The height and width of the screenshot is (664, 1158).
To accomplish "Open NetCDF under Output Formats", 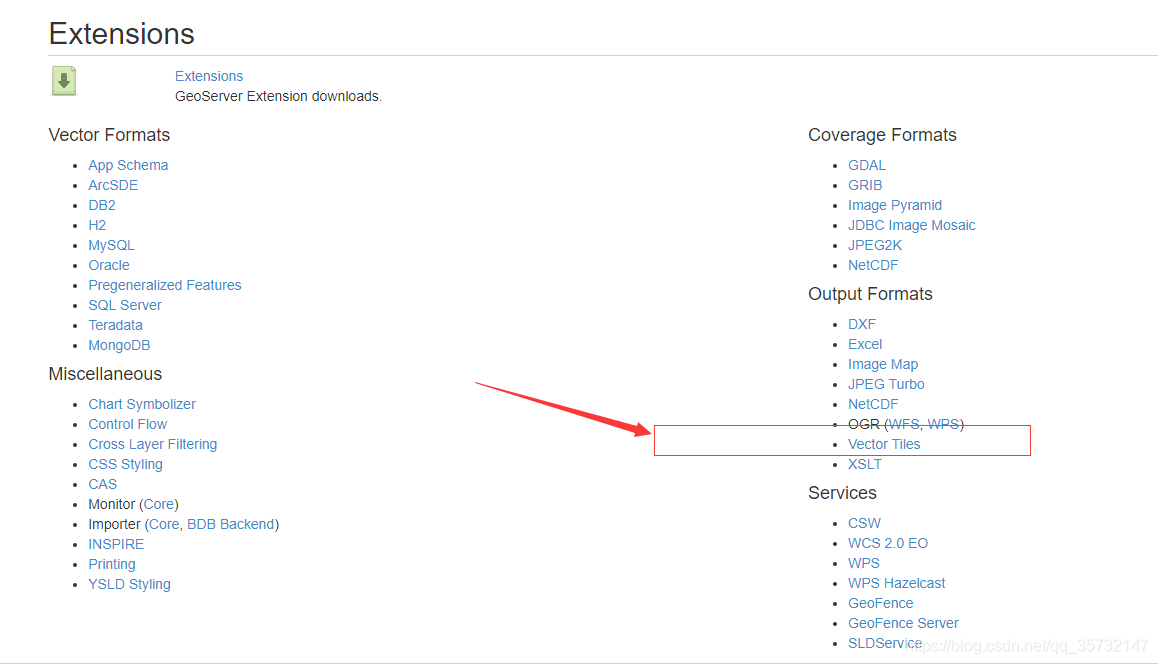I will point(873,404).
